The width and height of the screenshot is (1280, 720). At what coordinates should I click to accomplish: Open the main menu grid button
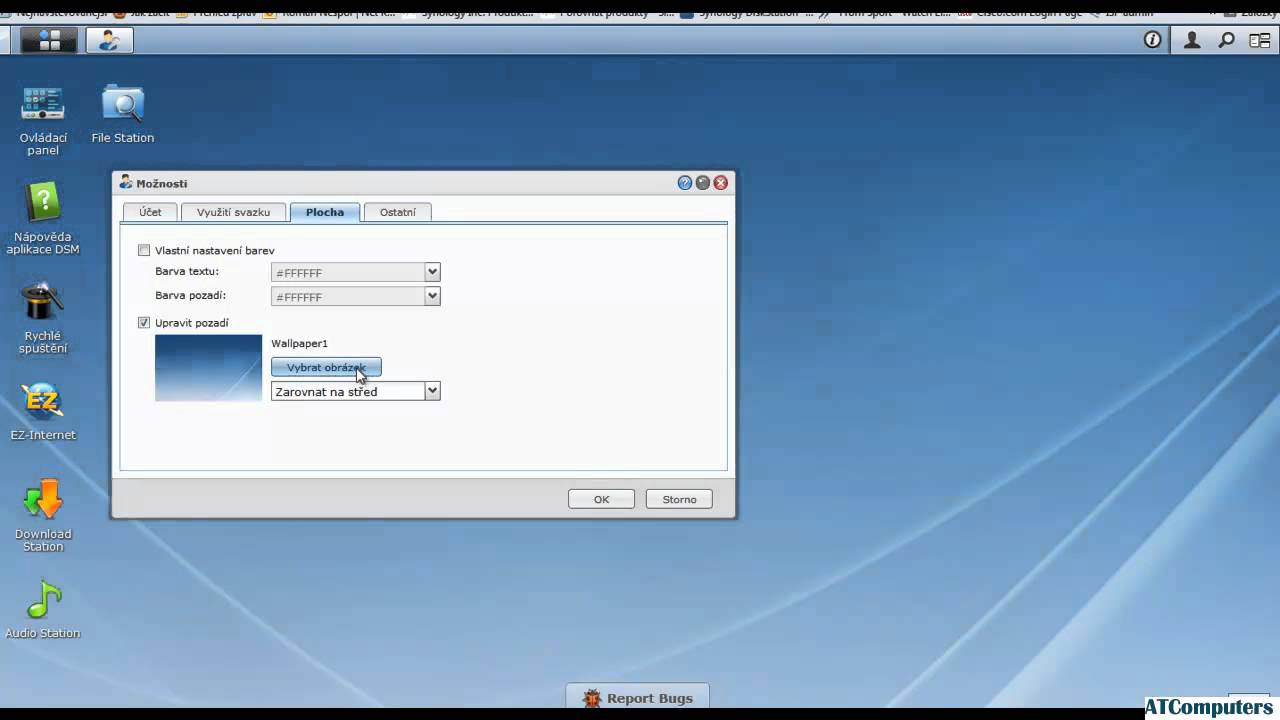click(x=49, y=41)
